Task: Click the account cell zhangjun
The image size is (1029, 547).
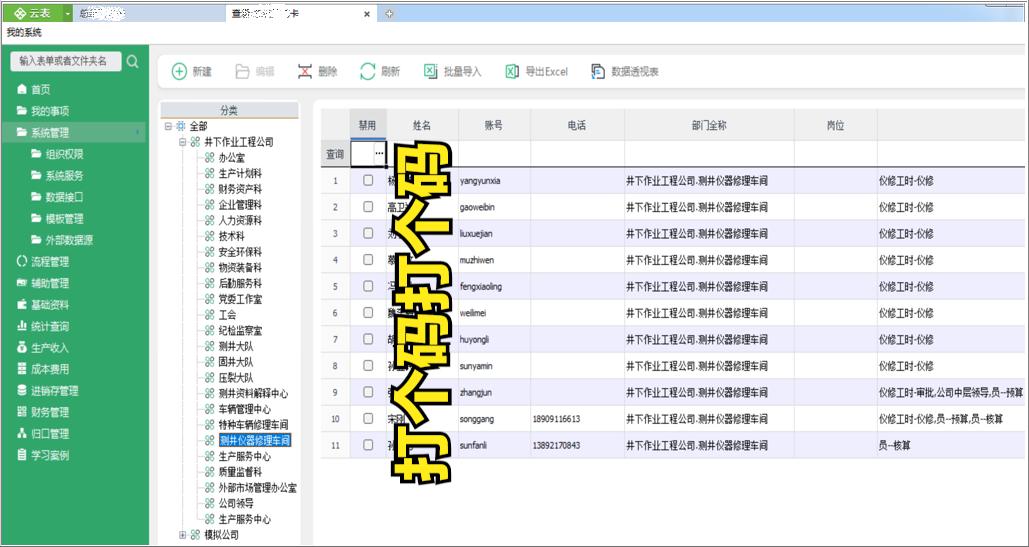Action: coord(494,392)
